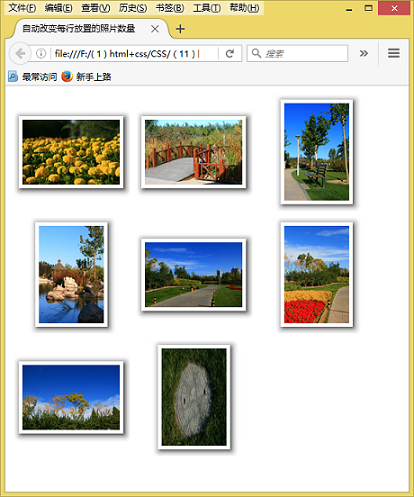Maximize the browser window

point(368,8)
